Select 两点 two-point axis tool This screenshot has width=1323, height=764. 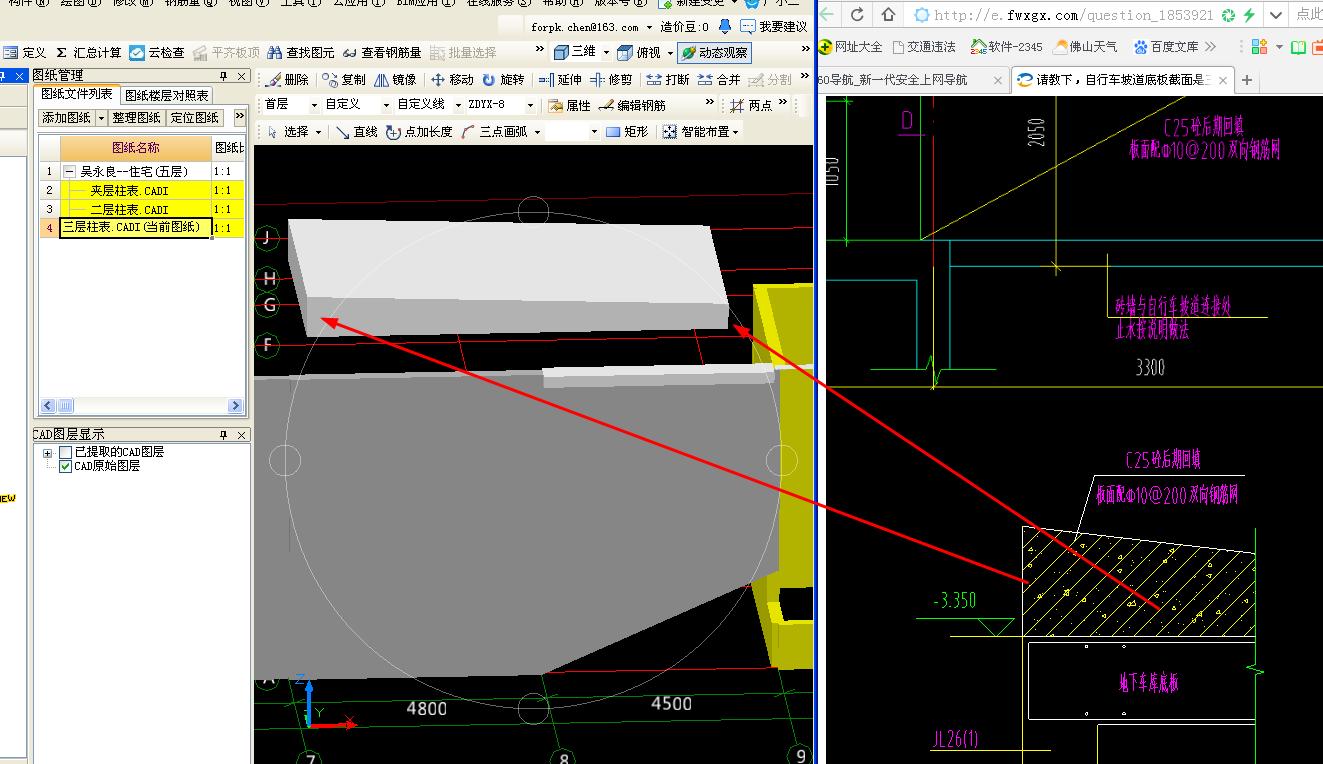(x=751, y=105)
